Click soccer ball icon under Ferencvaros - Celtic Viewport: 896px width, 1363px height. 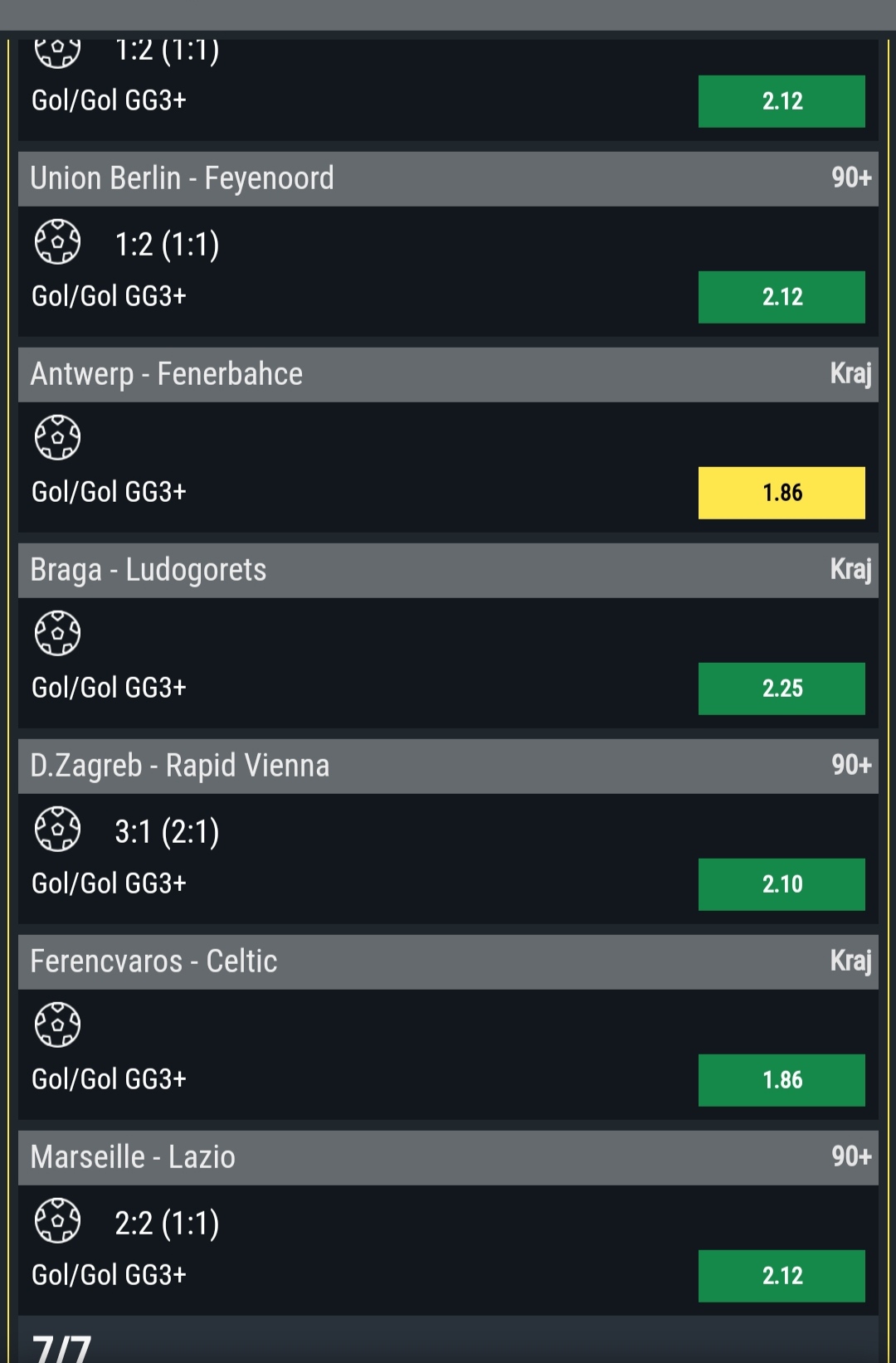click(57, 1025)
